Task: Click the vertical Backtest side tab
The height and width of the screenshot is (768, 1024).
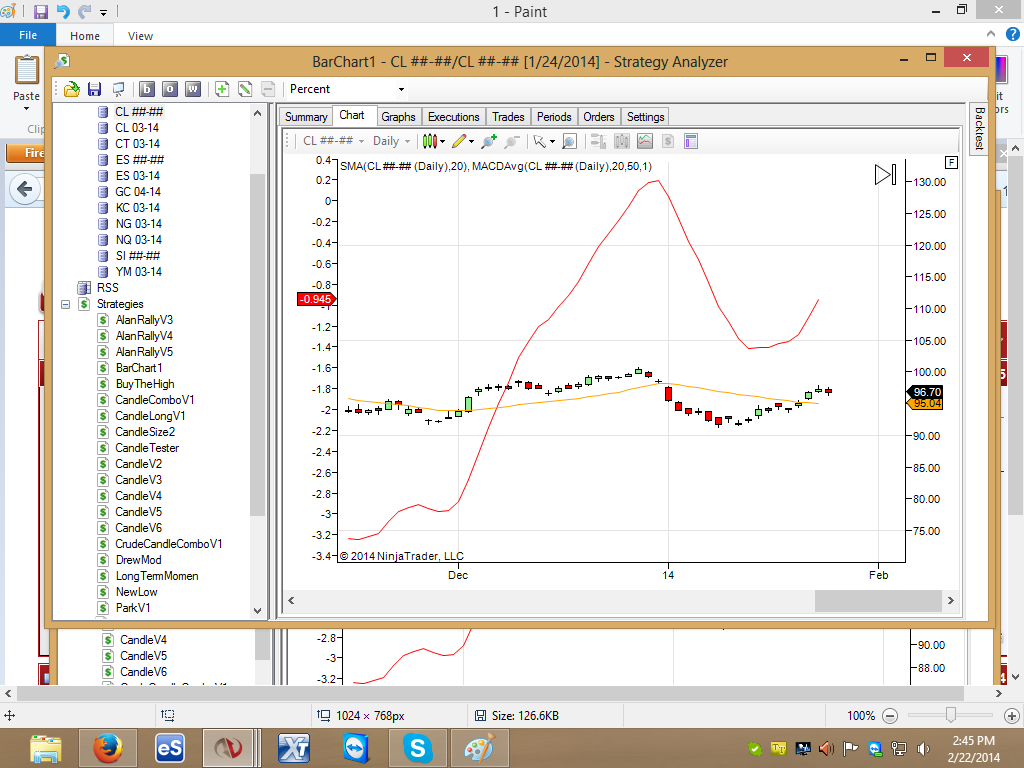Action: [979, 128]
